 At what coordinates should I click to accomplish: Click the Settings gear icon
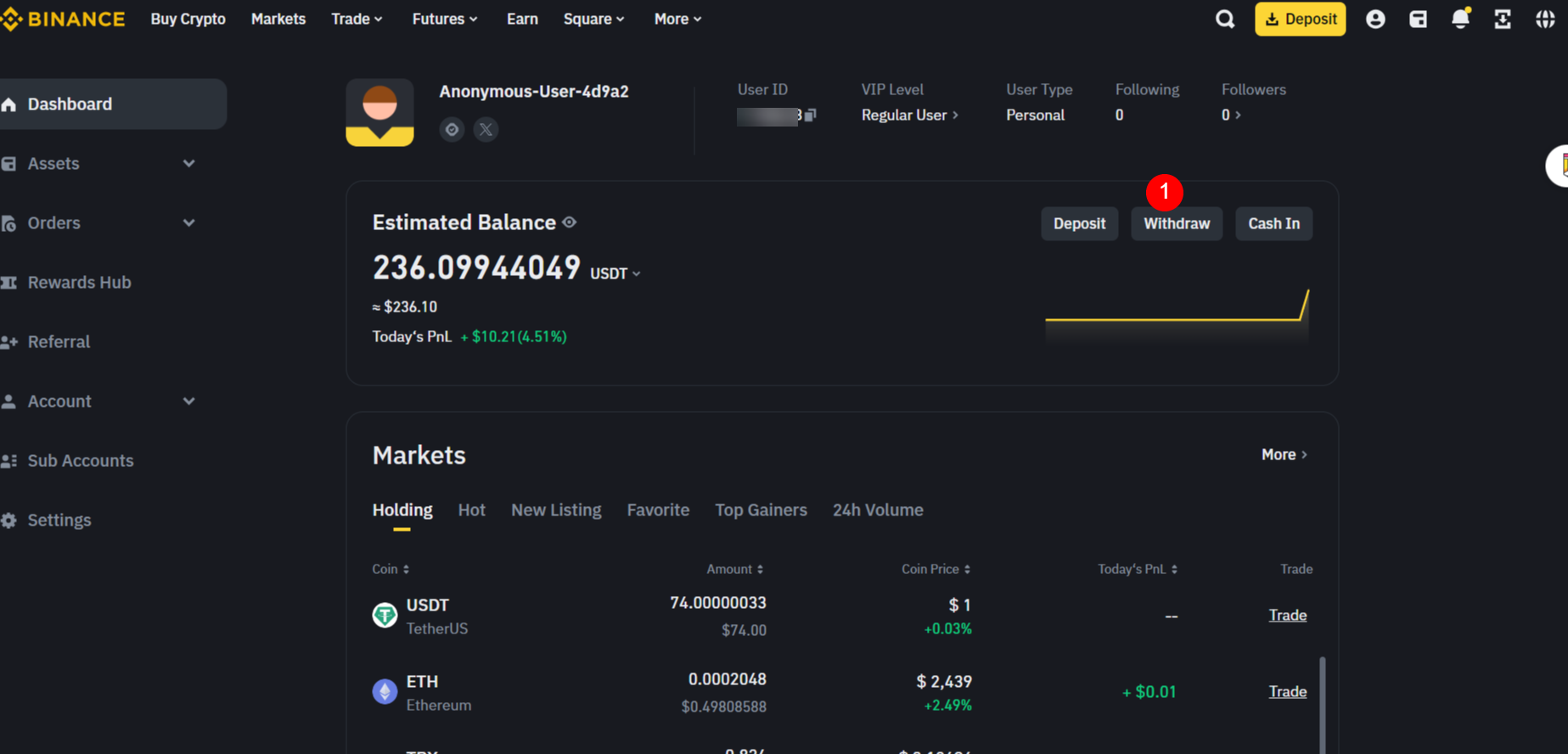coord(8,520)
